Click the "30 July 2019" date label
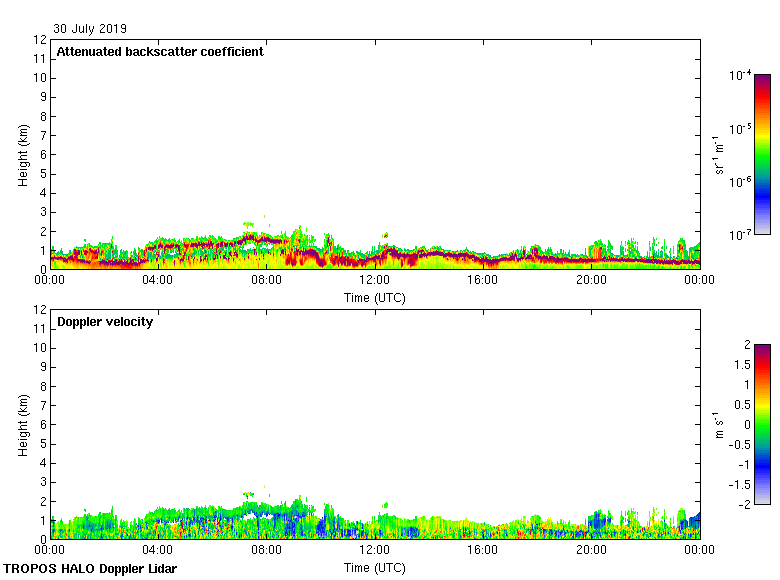780x580 pixels. pyautogui.click(x=90, y=29)
